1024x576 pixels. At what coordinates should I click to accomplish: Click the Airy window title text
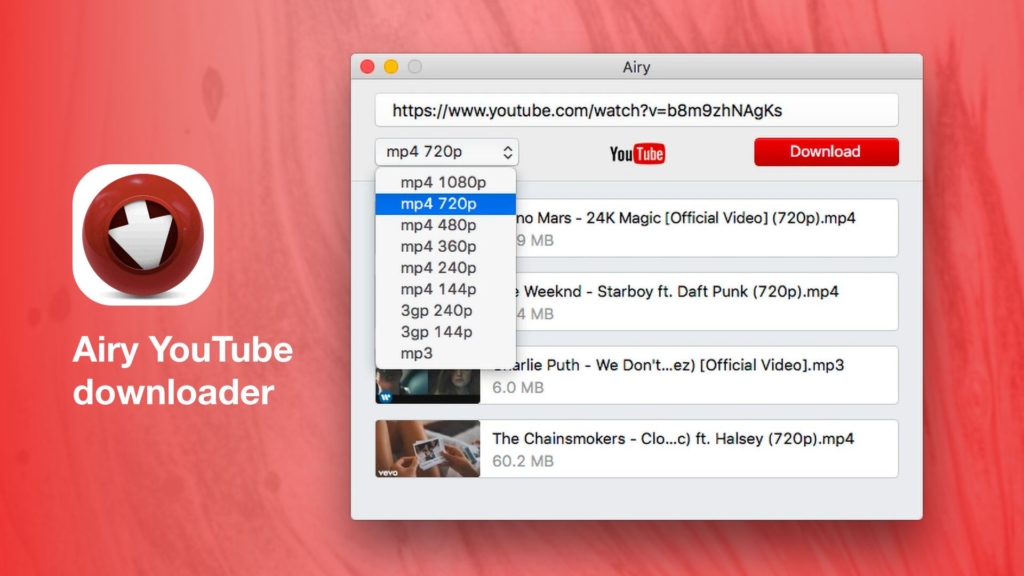point(636,67)
